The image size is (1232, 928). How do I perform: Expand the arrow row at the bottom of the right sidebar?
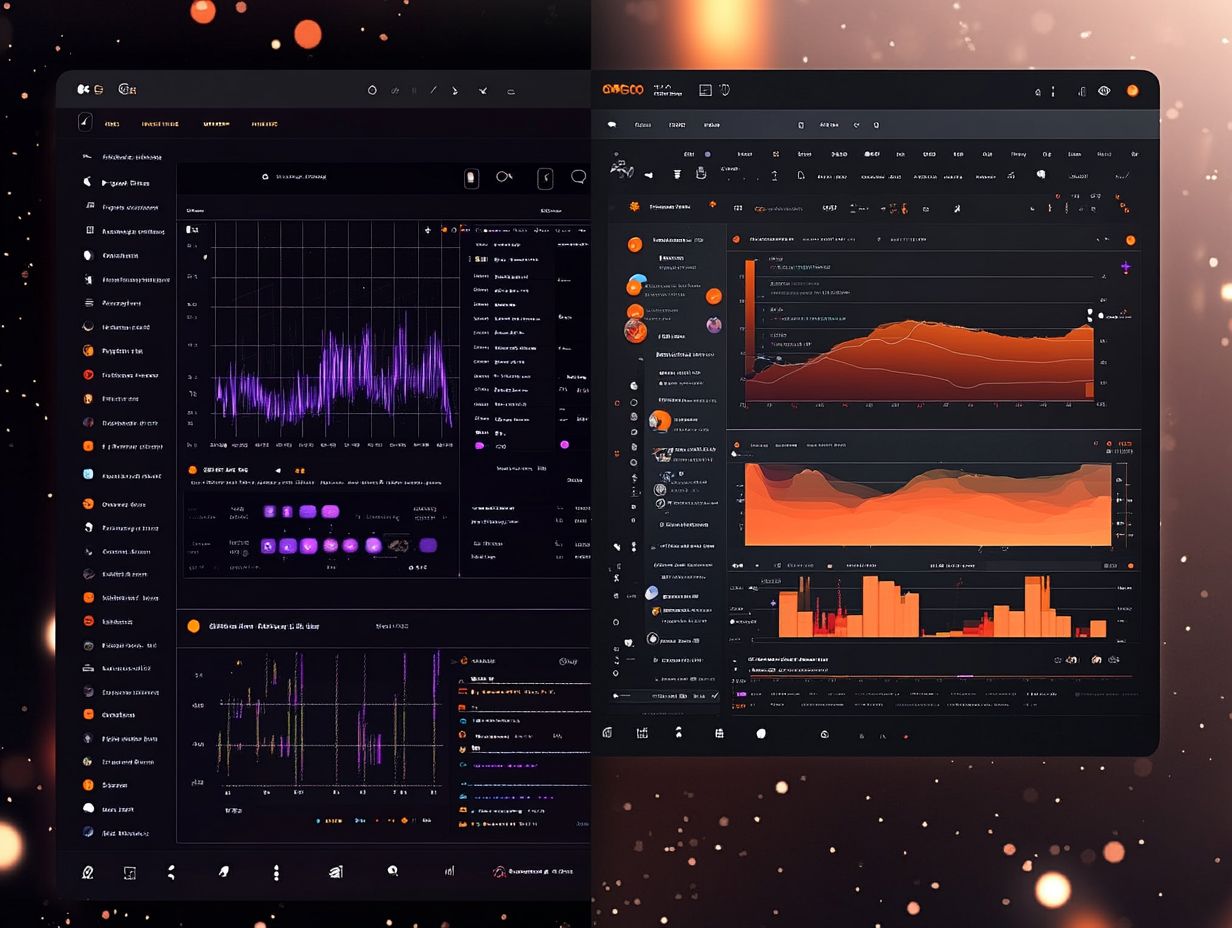(615, 695)
